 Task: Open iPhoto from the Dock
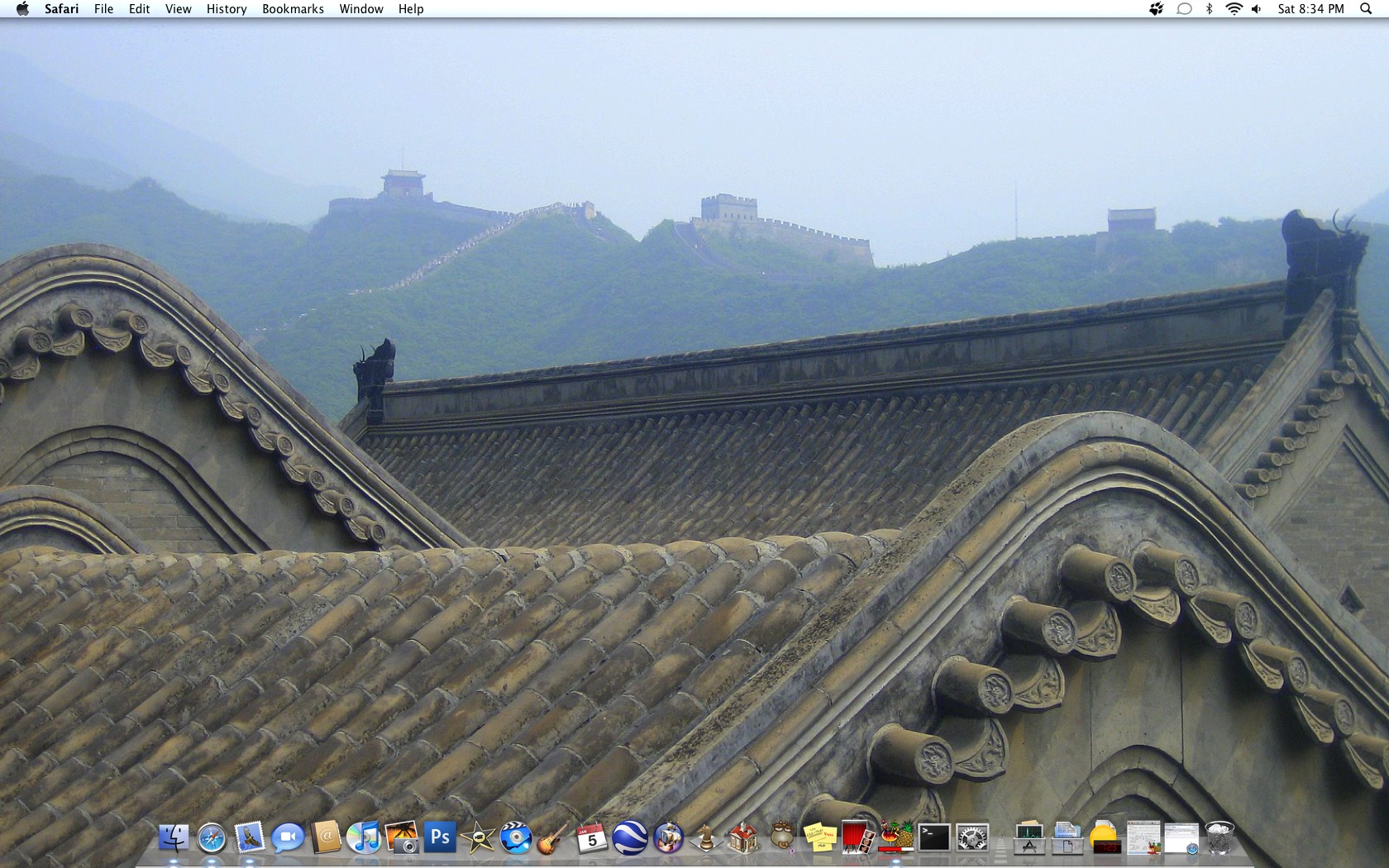click(x=402, y=837)
